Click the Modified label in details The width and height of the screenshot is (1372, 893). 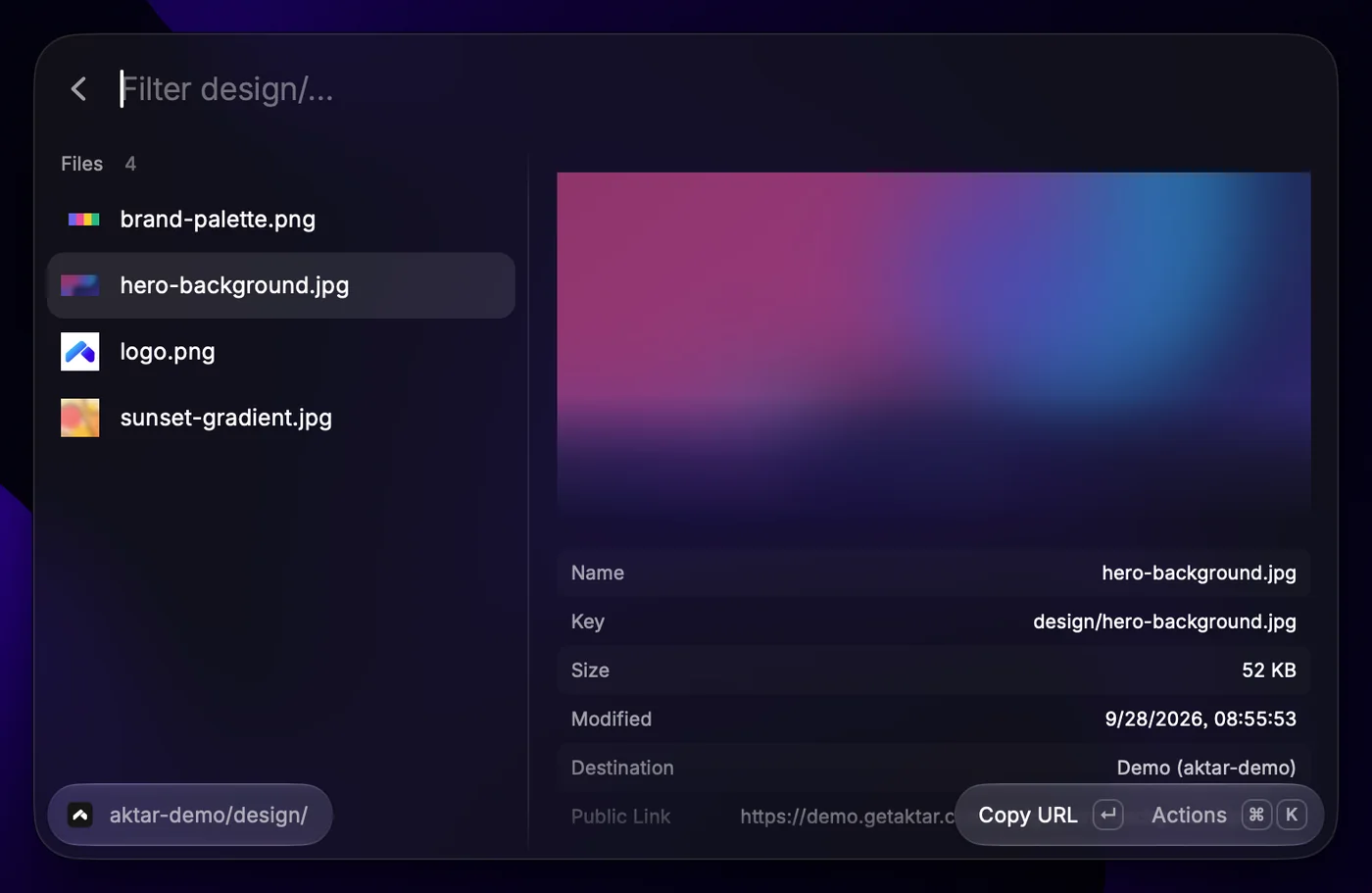click(612, 719)
